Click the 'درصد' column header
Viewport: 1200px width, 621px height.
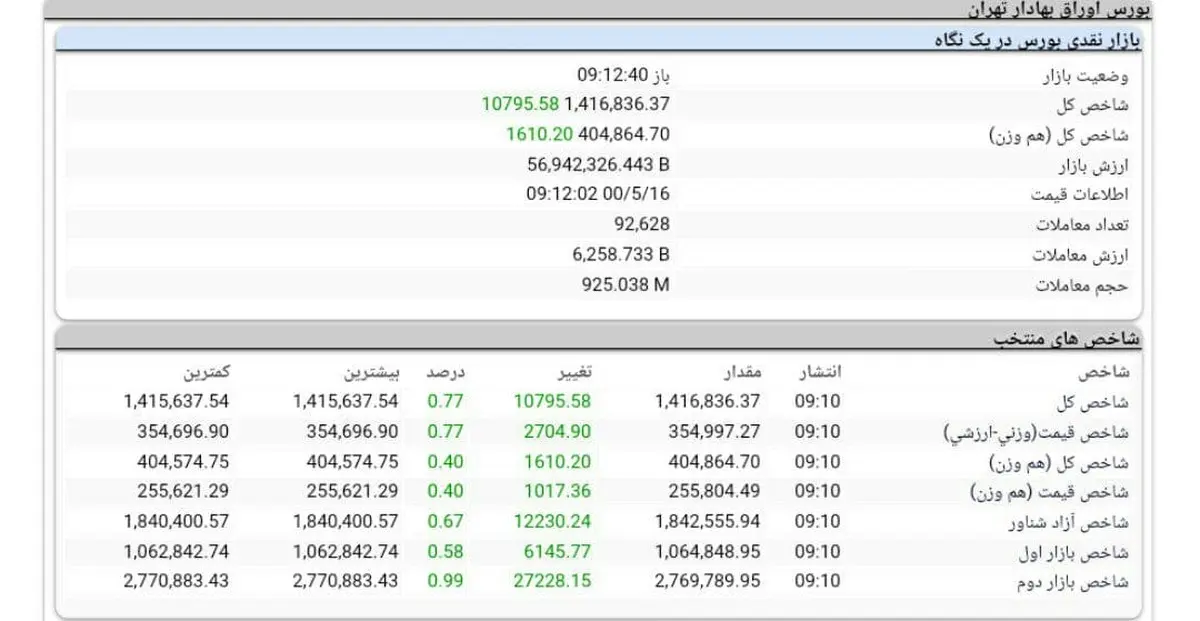point(446,372)
